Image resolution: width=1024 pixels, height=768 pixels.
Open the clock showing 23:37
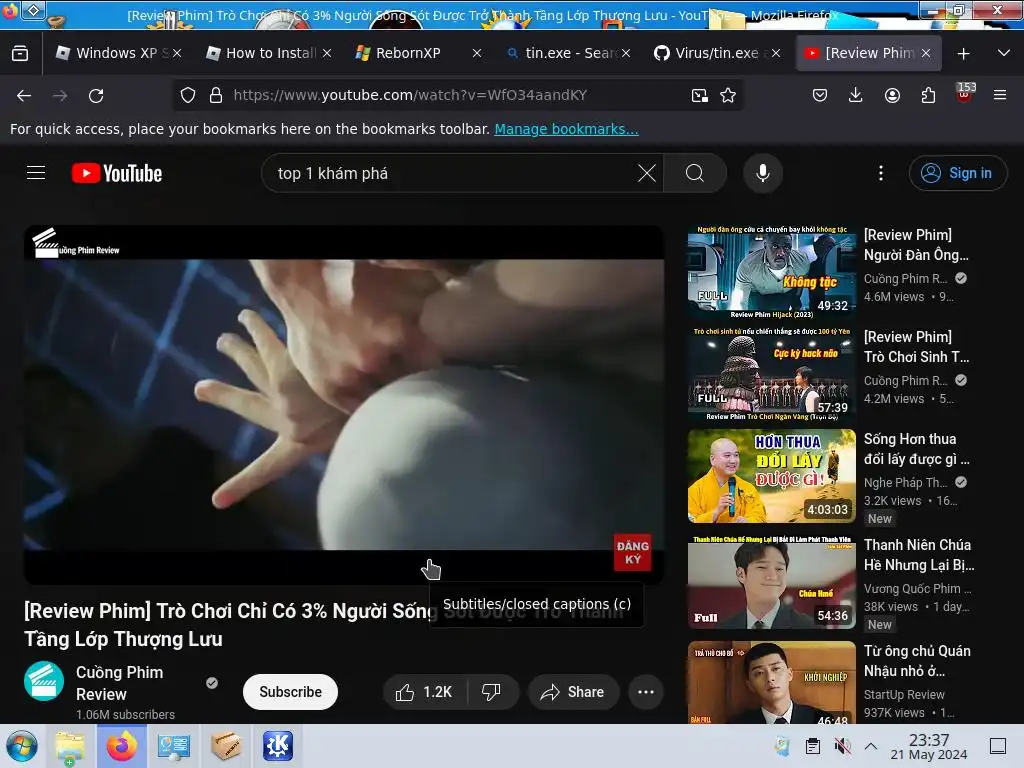point(929,746)
